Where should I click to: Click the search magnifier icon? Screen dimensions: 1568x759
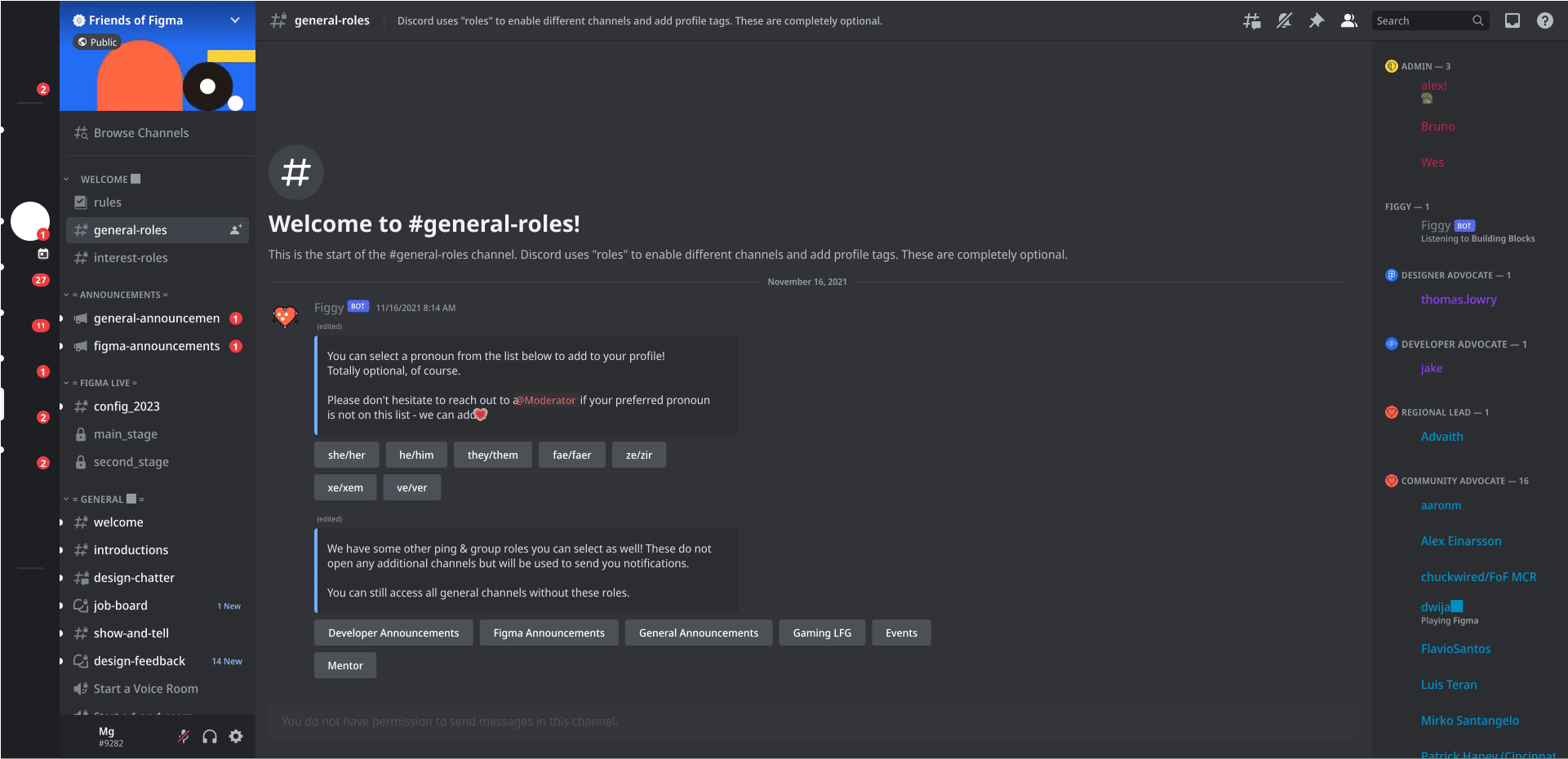click(x=1478, y=20)
